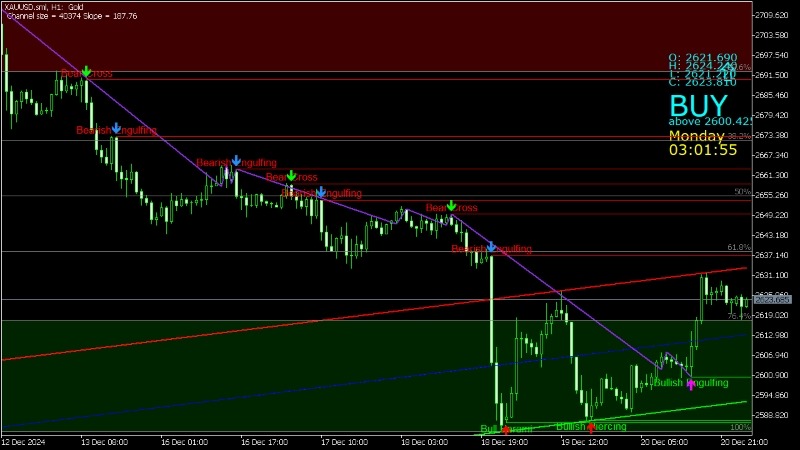This screenshot has height=450, width=800.
Task: Click the yellow 'Monday' day label
Action: [696, 136]
